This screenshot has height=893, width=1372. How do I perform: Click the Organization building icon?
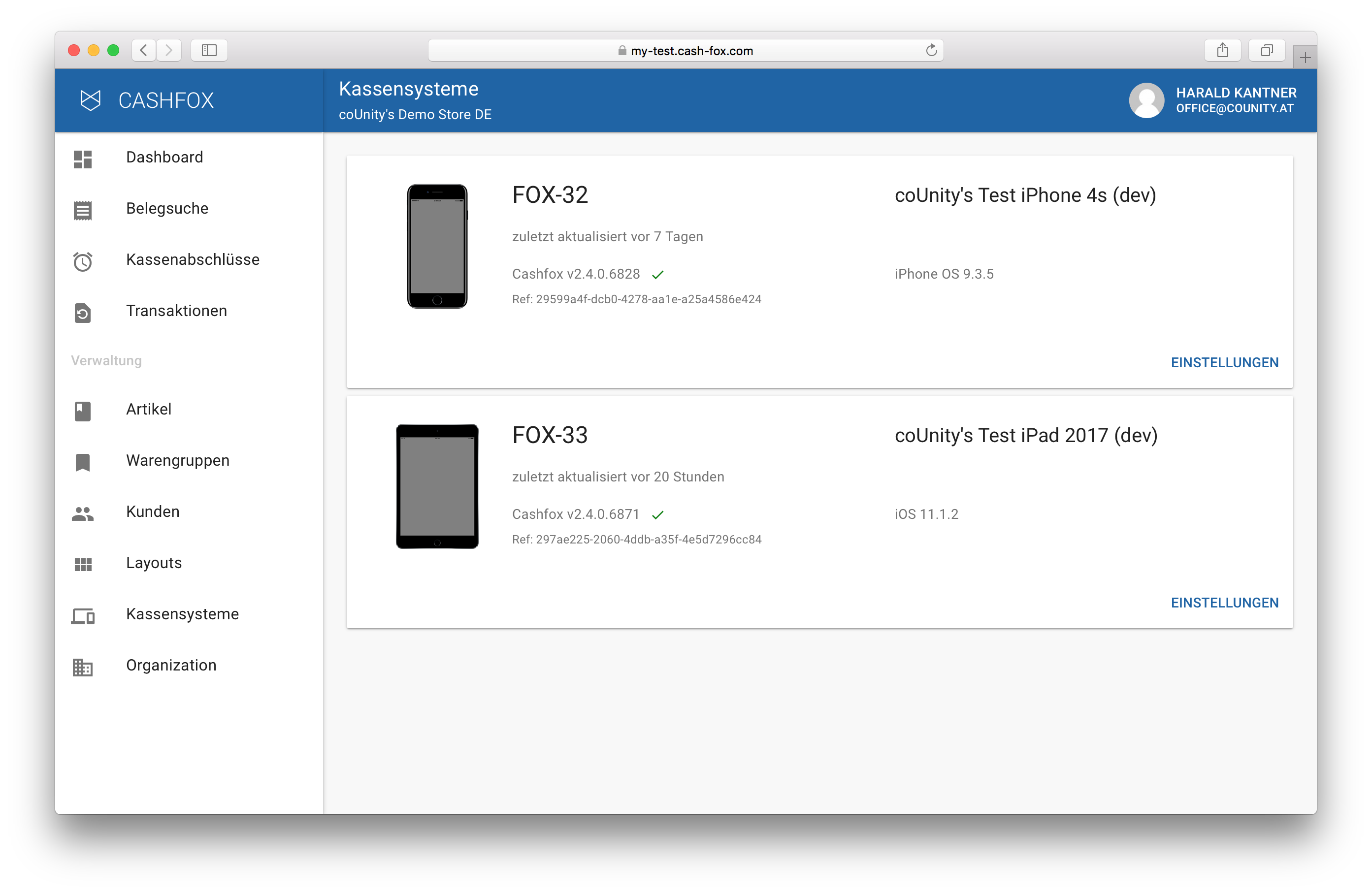[x=82, y=667]
